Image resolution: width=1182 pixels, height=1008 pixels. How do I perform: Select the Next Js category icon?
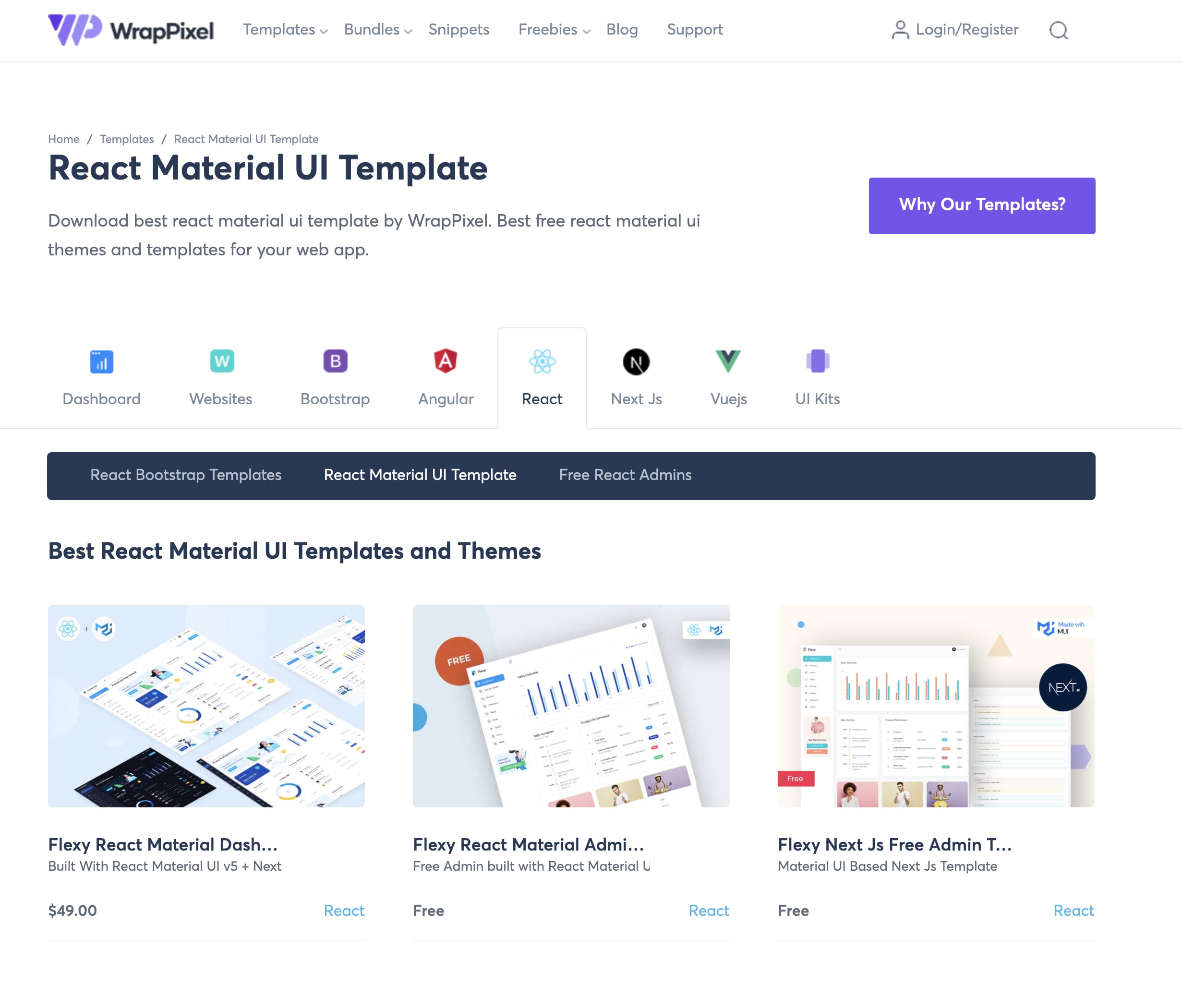pos(636,361)
